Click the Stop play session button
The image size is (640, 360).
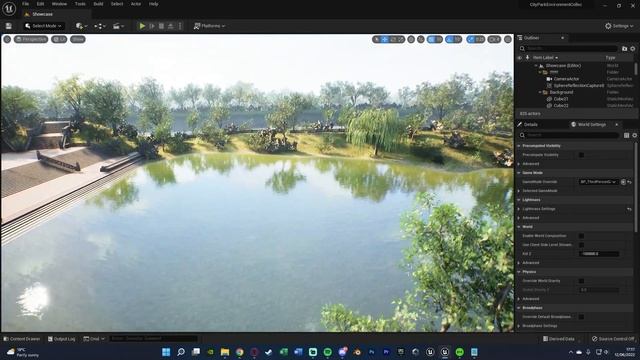point(161,26)
